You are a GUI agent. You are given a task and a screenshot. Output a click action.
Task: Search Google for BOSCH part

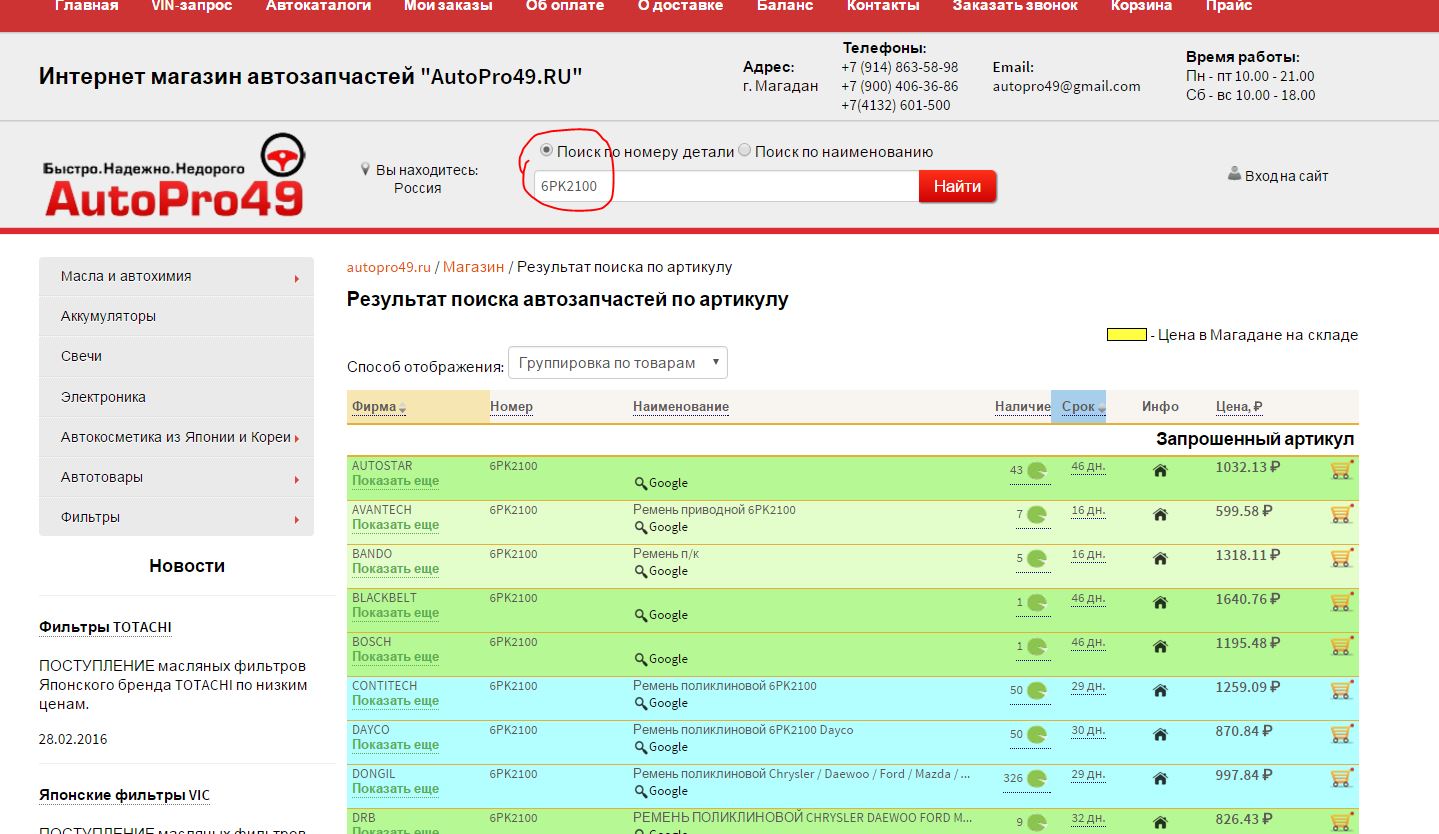click(661, 659)
